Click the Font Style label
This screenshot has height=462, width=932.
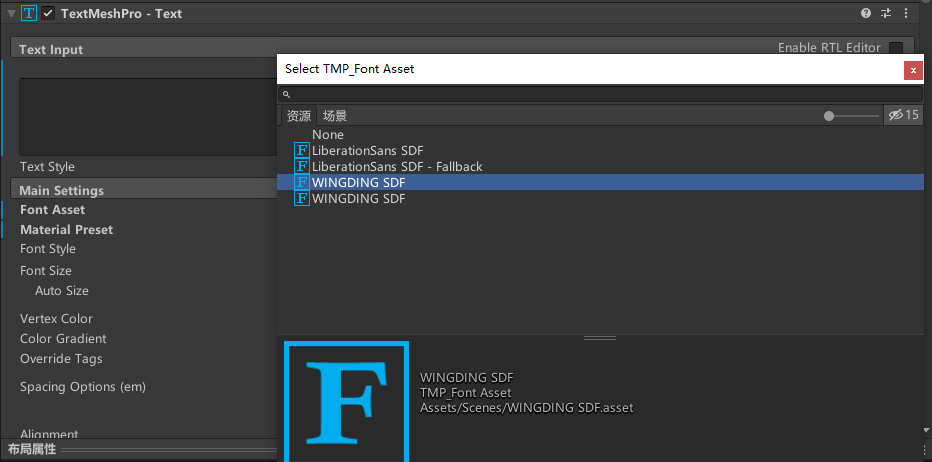48,249
